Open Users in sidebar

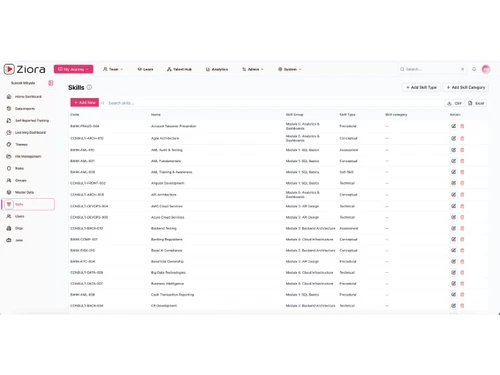pos(15,216)
